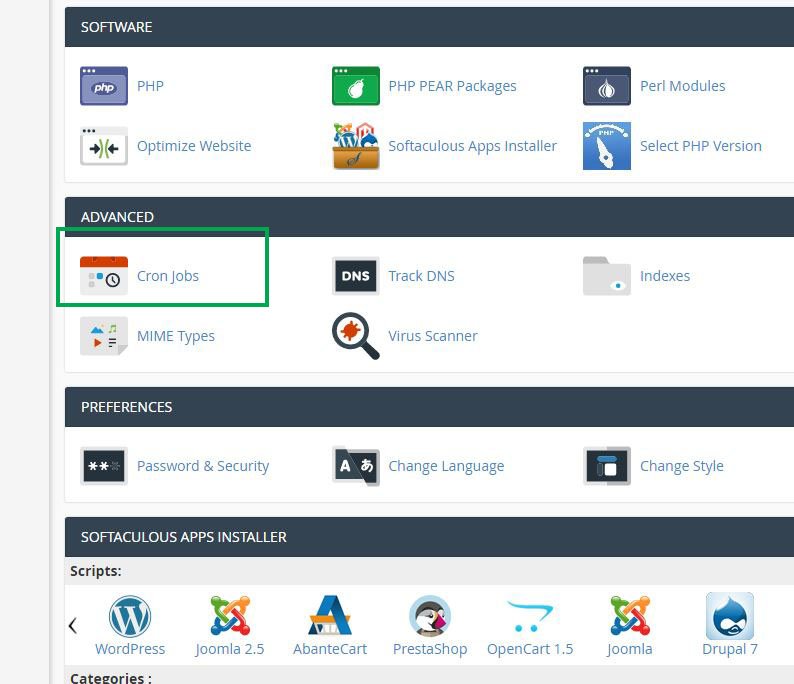Click the Password & Security link
Image resolution: width=794 pixels, height=684 pixels.
click(203, 466)
